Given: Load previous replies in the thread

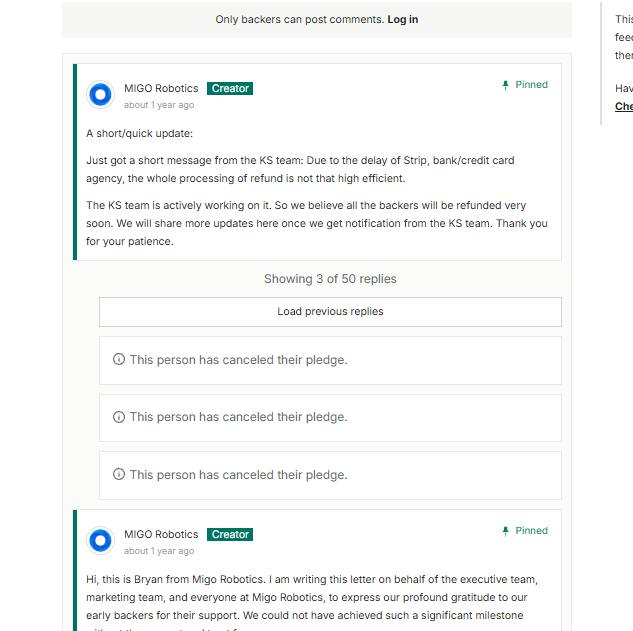Looking at the screenshot, I should [x=330, y=312].
